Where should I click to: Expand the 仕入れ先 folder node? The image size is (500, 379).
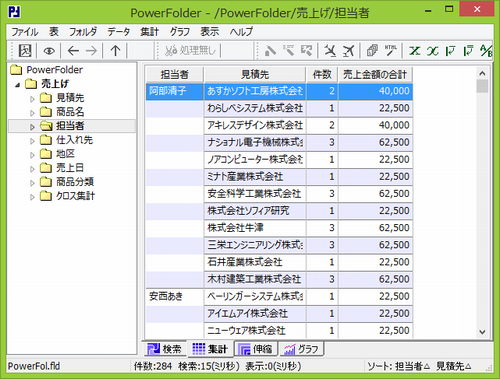click(32, 141)
